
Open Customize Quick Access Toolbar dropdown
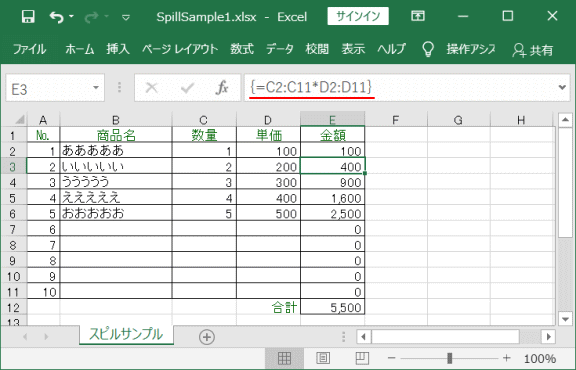(126, 17)
